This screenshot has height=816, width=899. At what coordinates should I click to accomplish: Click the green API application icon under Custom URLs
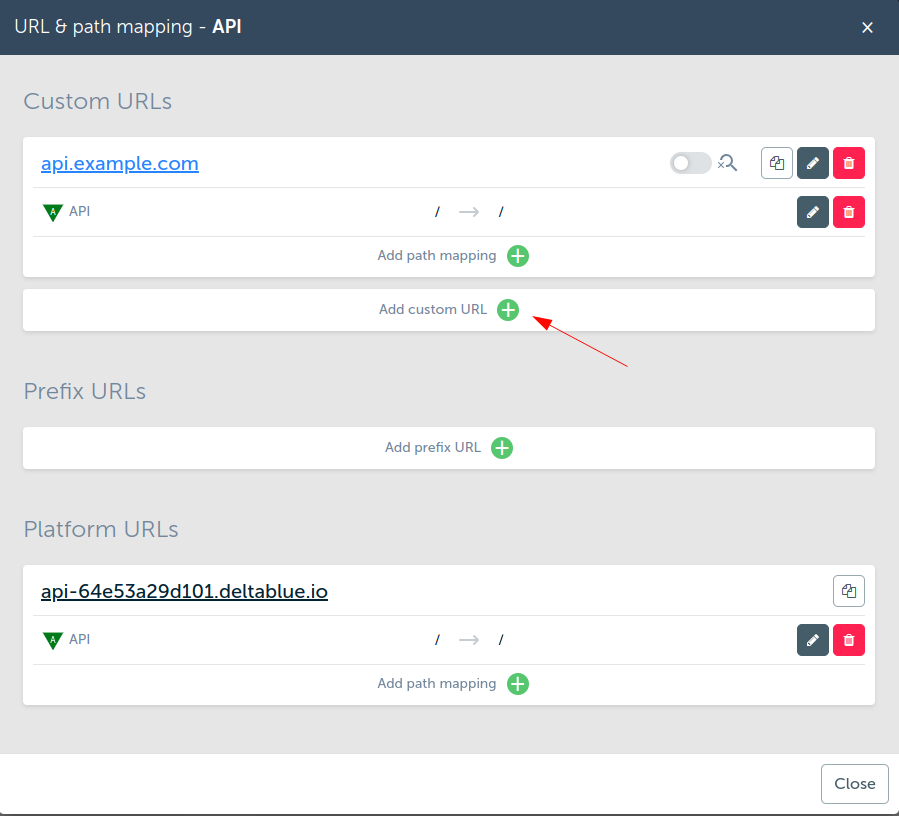(53, 213)
